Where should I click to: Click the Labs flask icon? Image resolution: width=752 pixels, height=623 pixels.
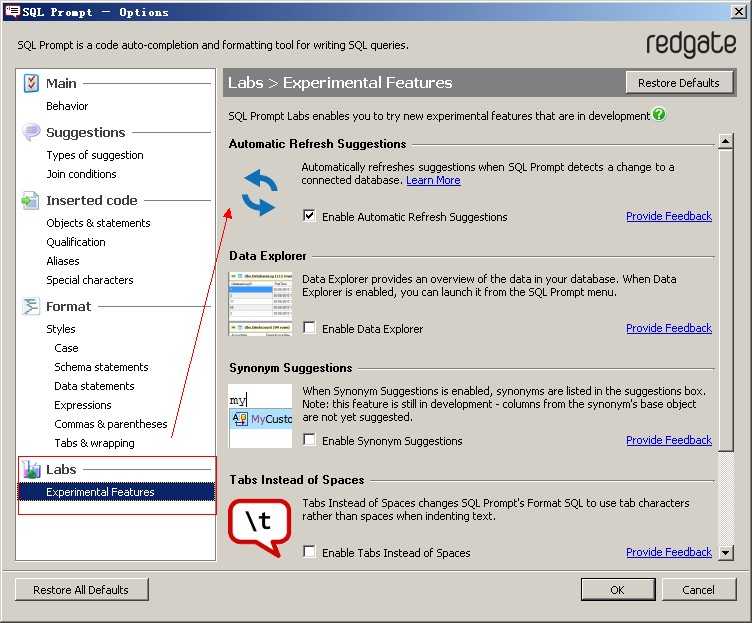(31, 469)
